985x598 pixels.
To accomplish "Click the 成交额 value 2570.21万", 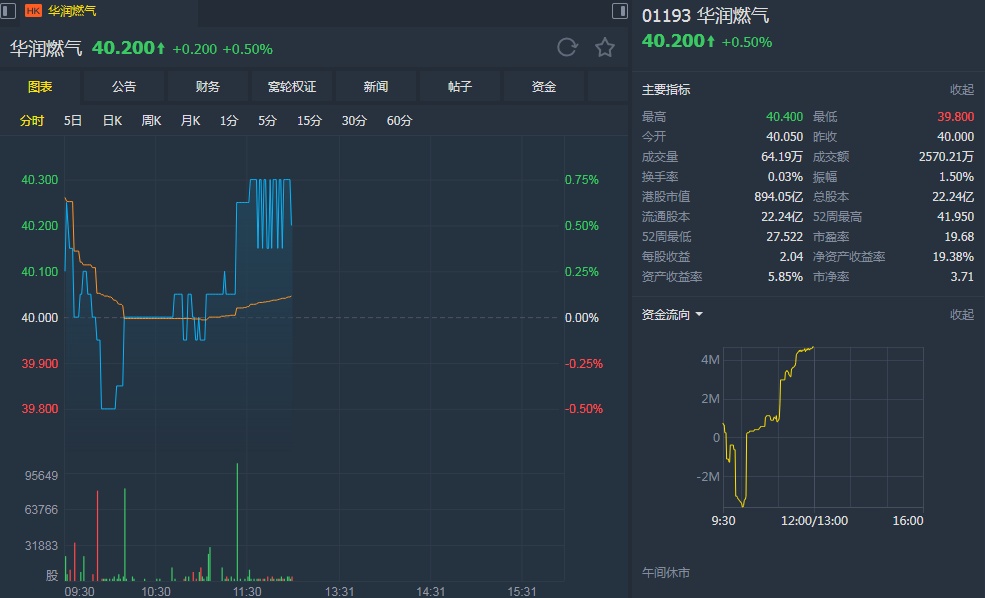I will [946, 157].
